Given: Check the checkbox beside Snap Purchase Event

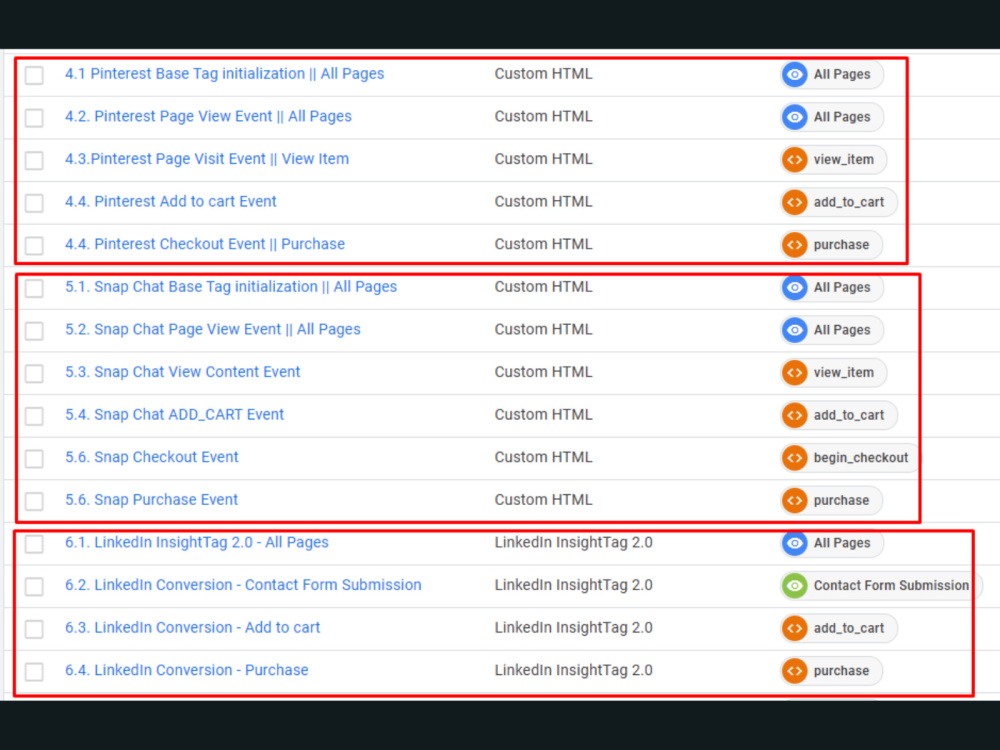Looking at the screenshot, I should coord(34,499).
